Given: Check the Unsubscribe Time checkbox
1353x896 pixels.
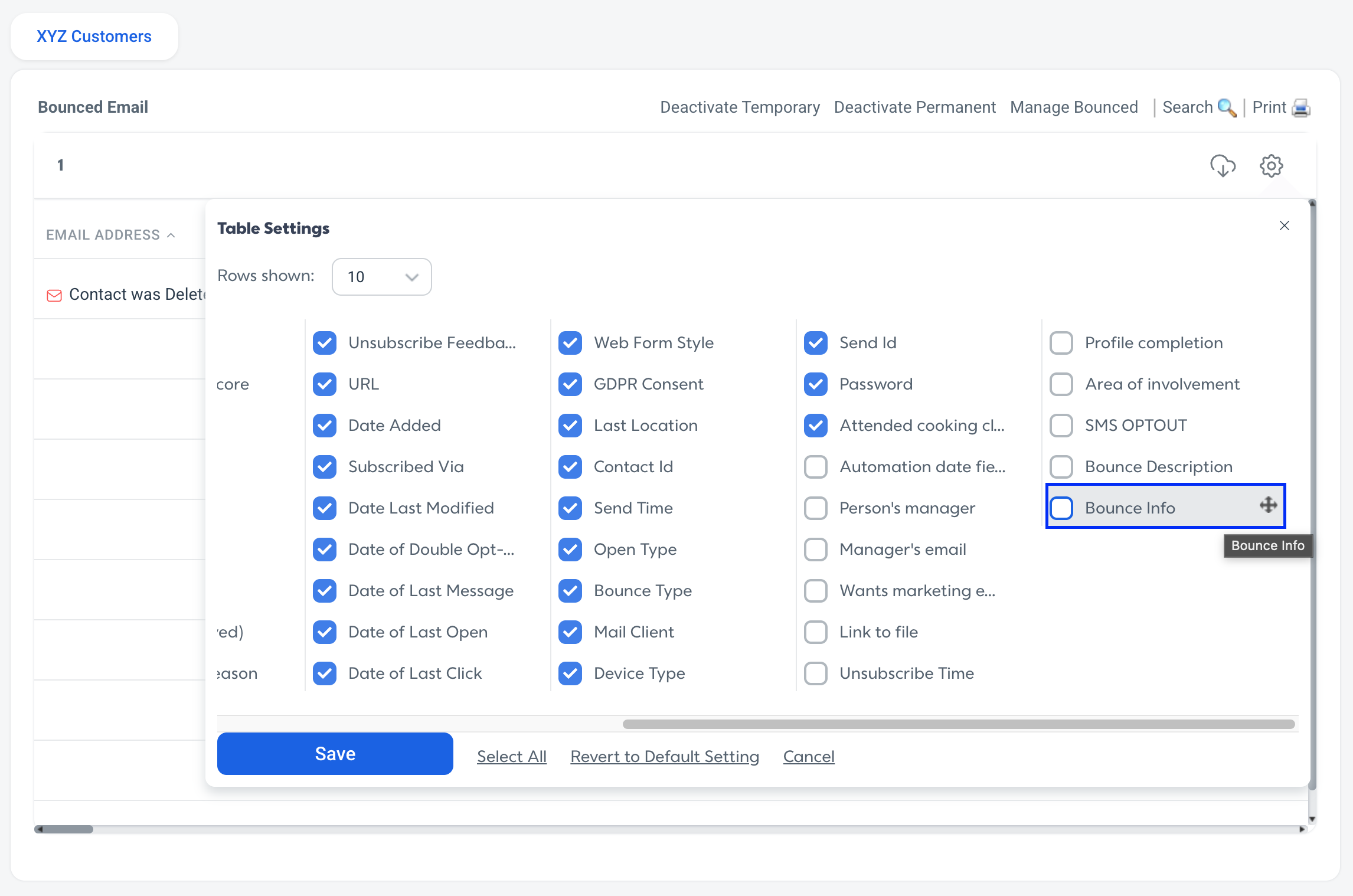Looking at the screenshot, I should [816, 673].
